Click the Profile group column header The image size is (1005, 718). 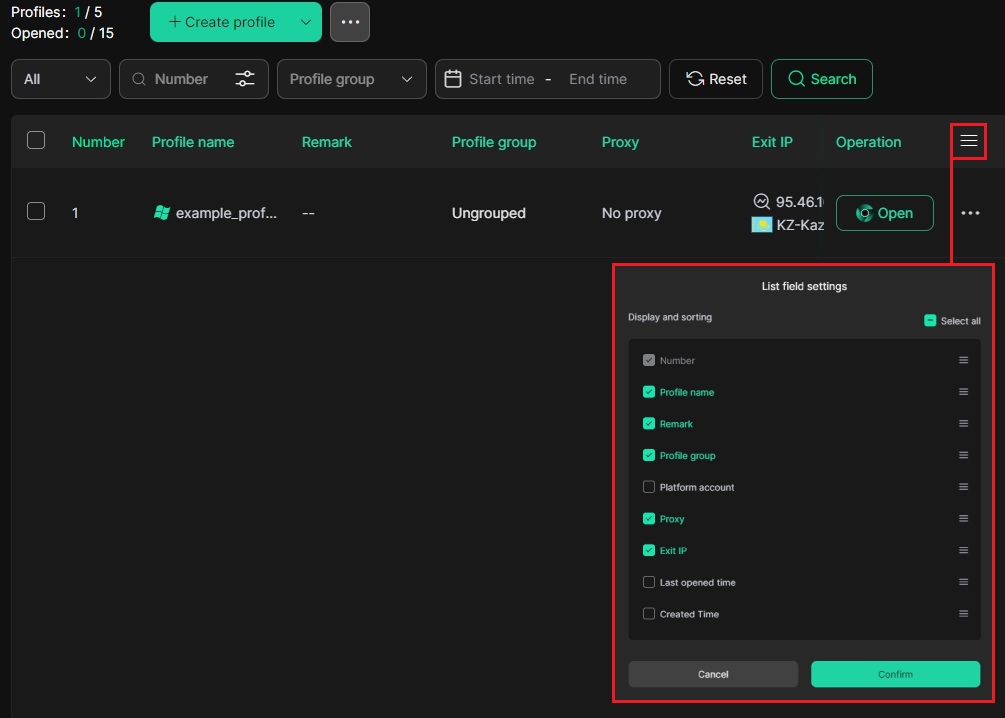494,142
